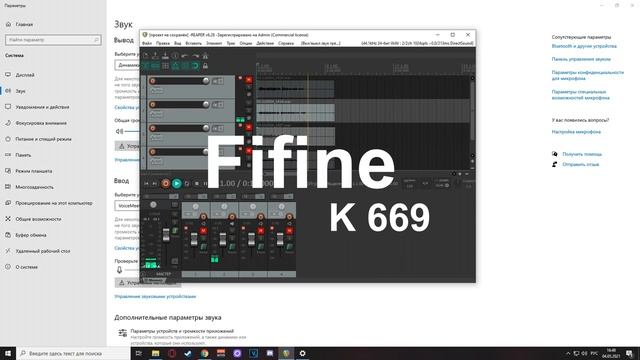Click master fader in REAPER mixer

pos(166,235)
